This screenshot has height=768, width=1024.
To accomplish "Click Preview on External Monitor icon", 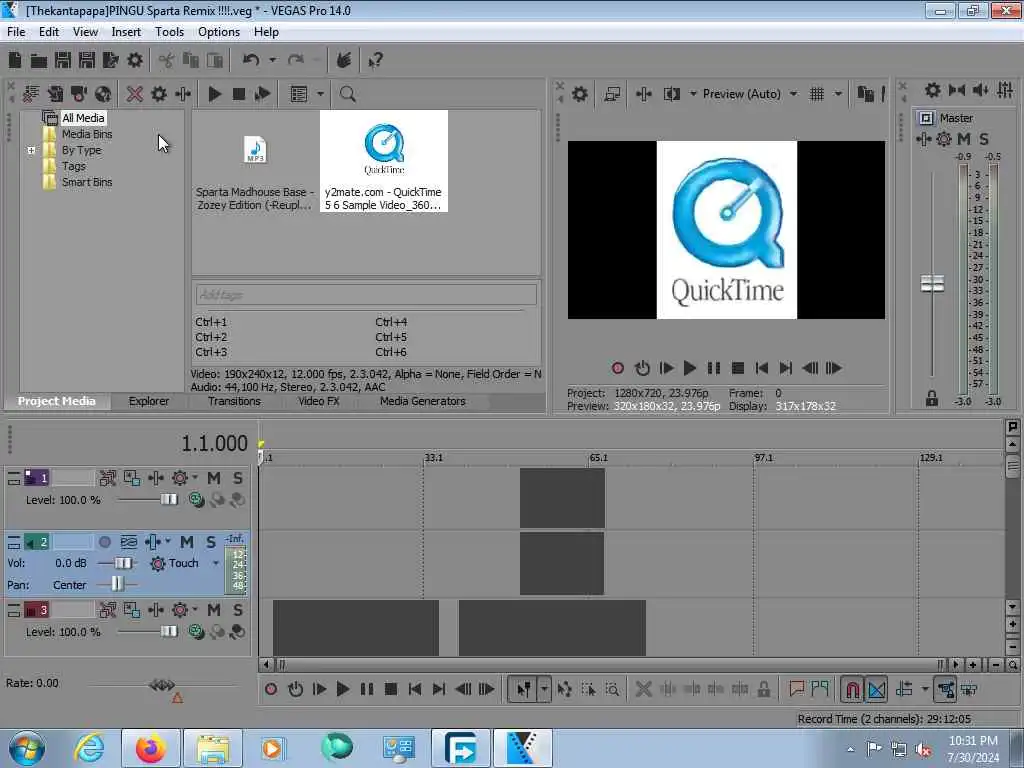I will coord(612,94).
